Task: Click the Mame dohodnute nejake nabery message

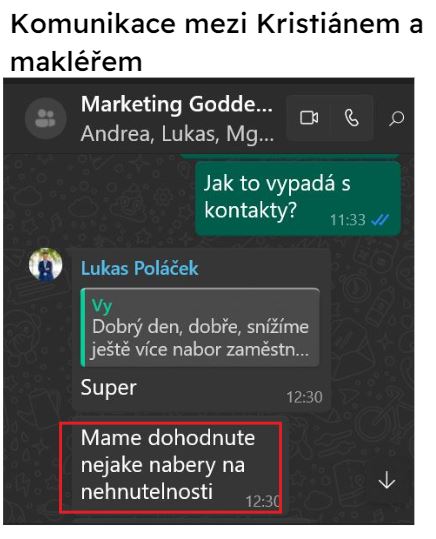Action: click(171, 468)
